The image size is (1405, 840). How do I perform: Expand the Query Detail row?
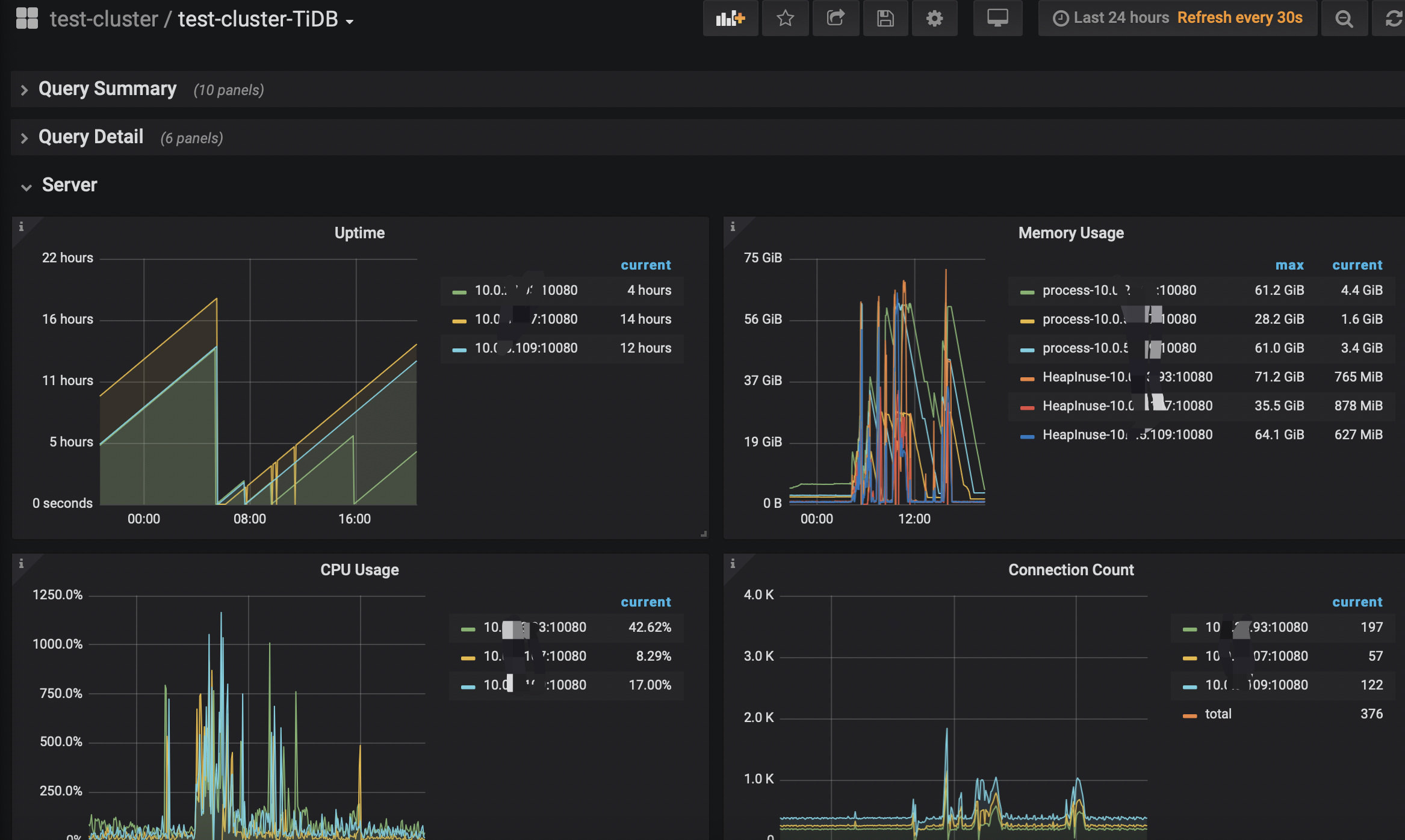pos(90,137)
